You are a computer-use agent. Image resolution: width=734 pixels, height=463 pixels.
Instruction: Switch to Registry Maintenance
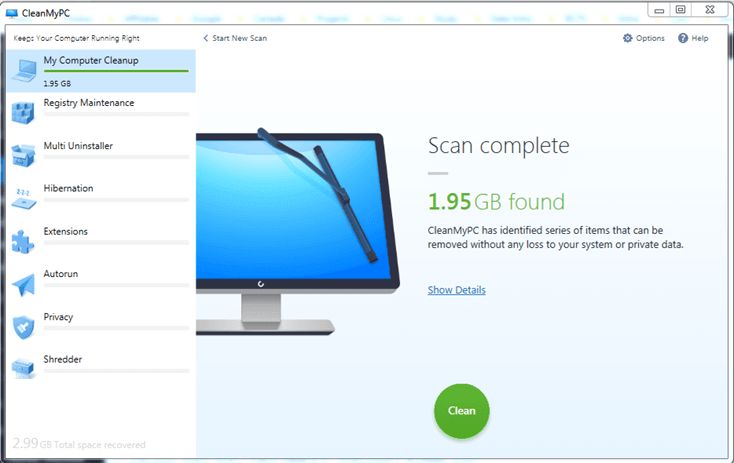click(88, 103)
